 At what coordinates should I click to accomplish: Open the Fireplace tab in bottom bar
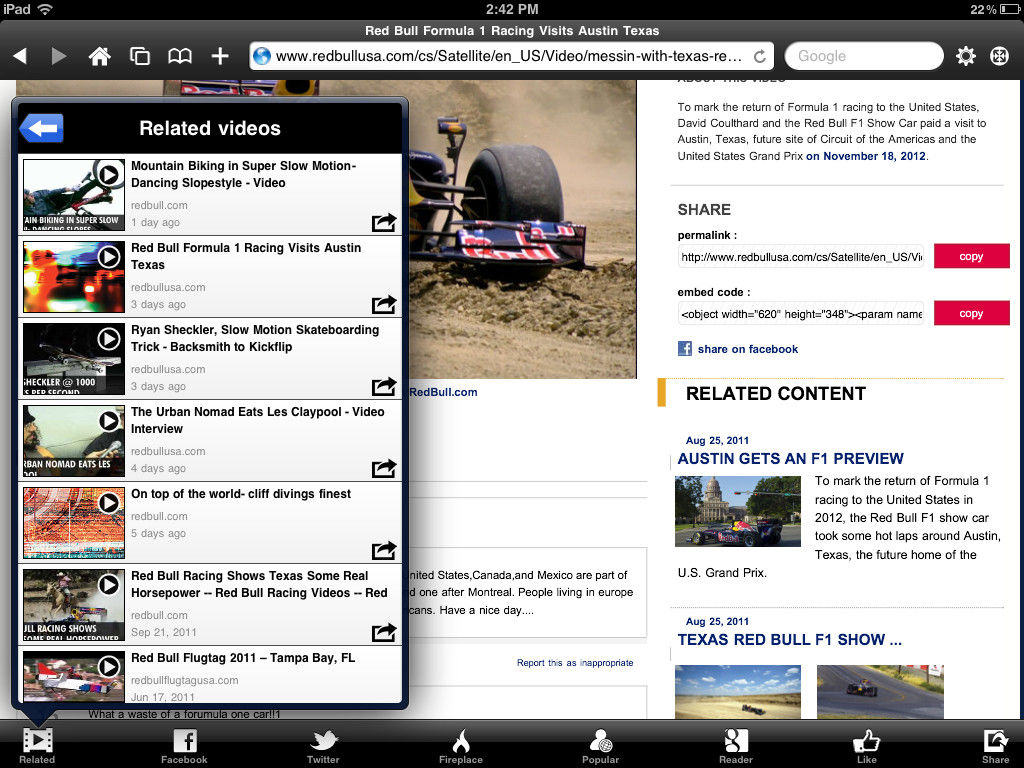tap(461, 746)
